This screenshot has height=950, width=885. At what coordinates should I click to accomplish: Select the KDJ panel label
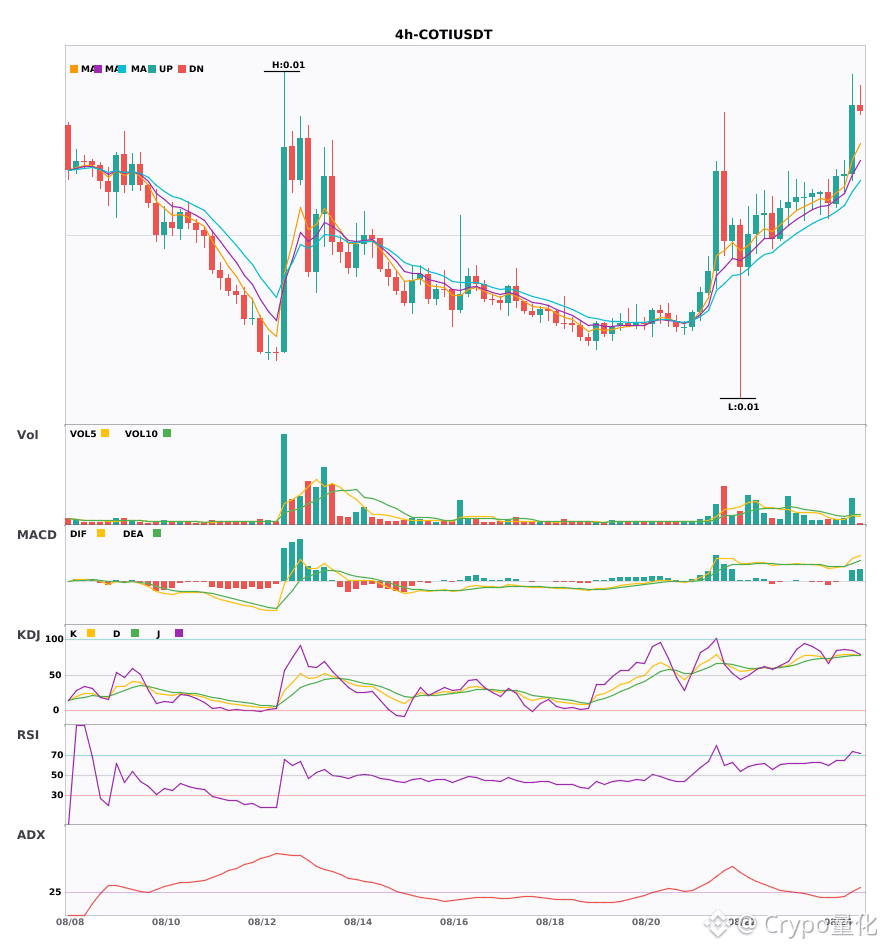click(x=28, y=635)
